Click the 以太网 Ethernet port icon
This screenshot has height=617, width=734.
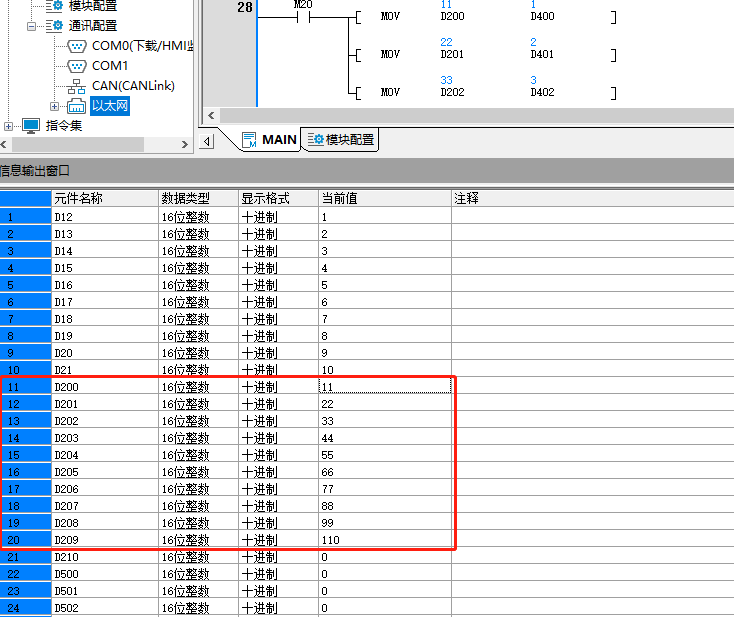coord(76,106)
